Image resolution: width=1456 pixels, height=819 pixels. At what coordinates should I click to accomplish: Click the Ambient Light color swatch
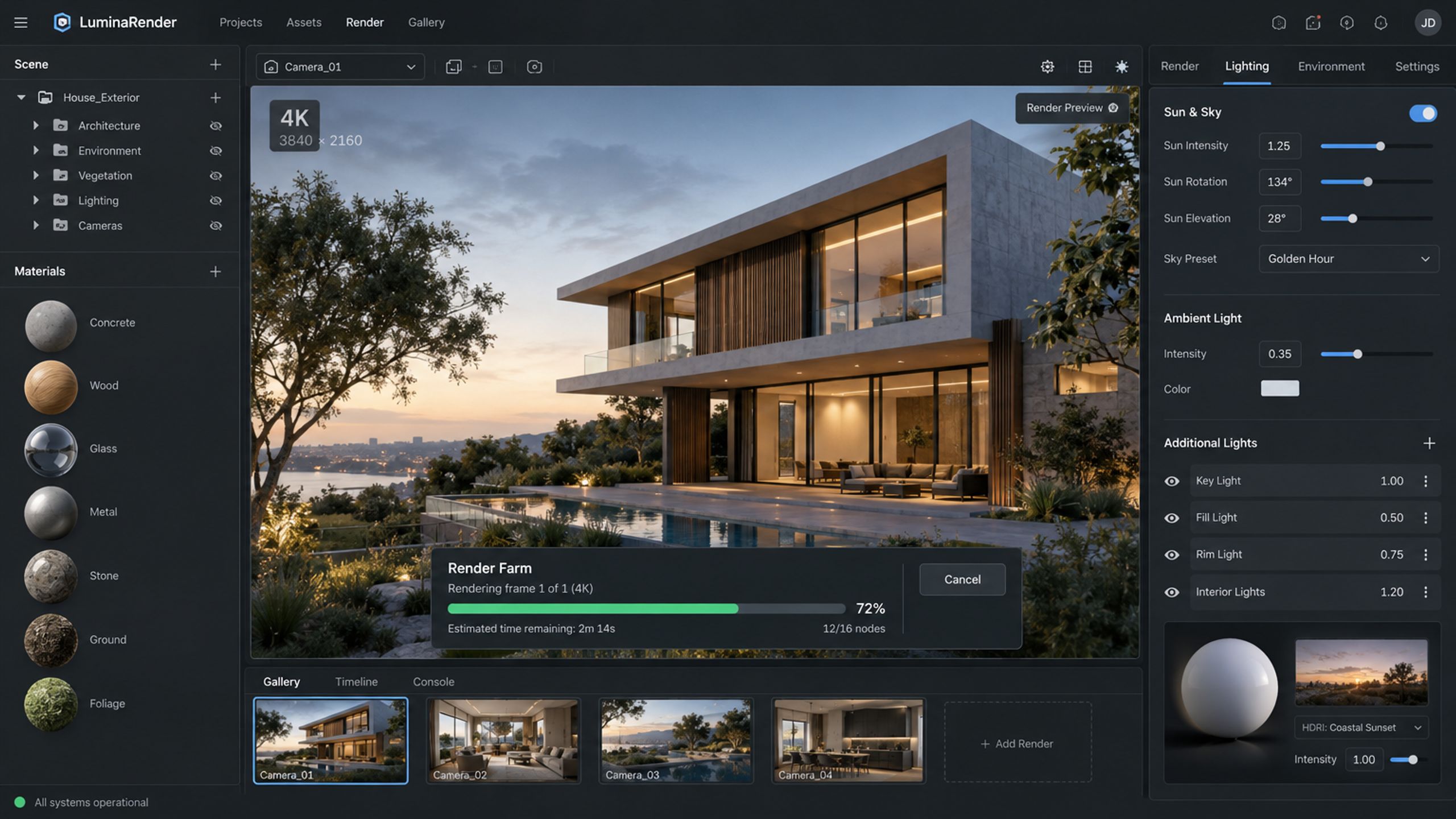coord(1280,388)
